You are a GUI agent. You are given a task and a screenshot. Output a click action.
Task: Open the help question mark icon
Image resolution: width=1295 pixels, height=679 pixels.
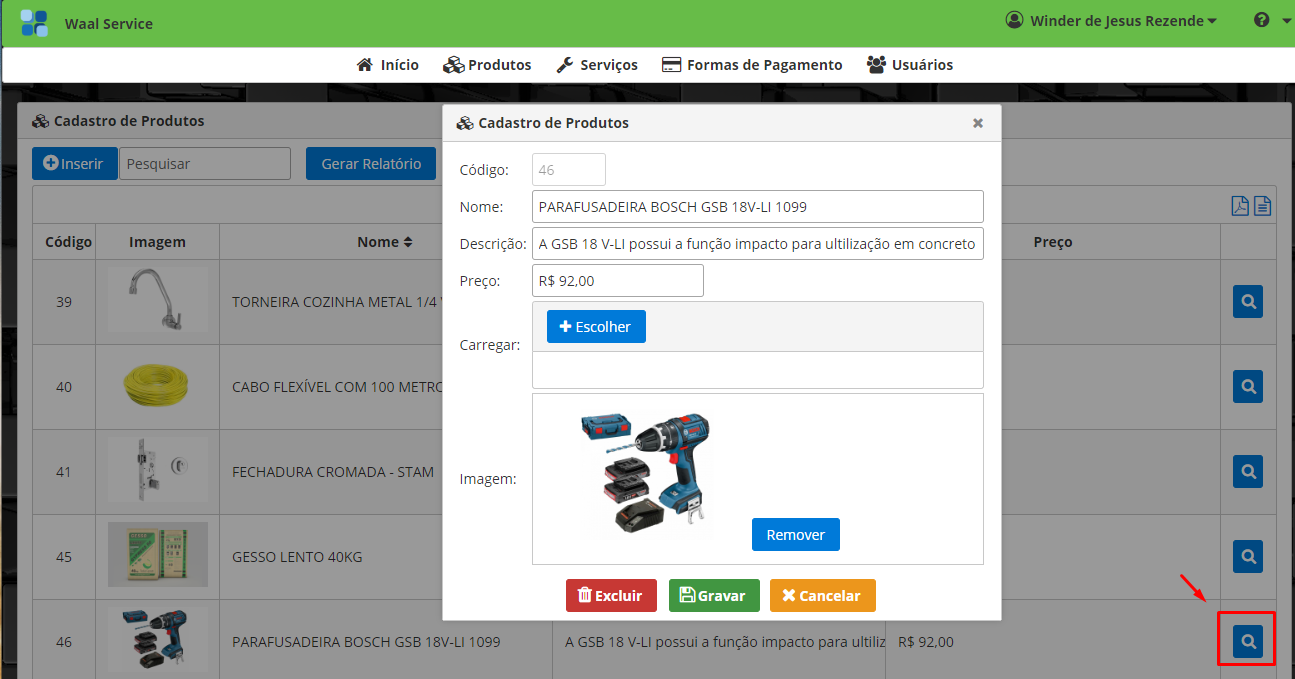(x=1261, y=20)
